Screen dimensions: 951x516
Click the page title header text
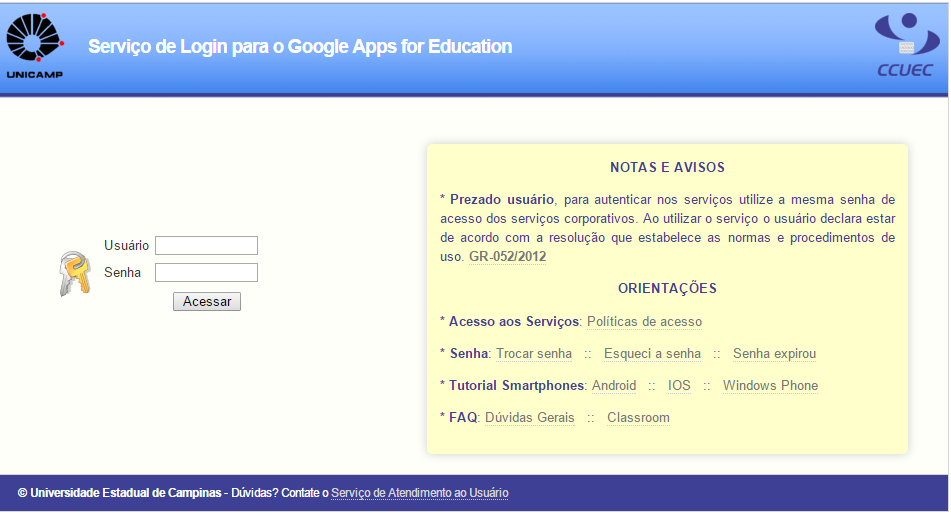click(x=300, y=47)
